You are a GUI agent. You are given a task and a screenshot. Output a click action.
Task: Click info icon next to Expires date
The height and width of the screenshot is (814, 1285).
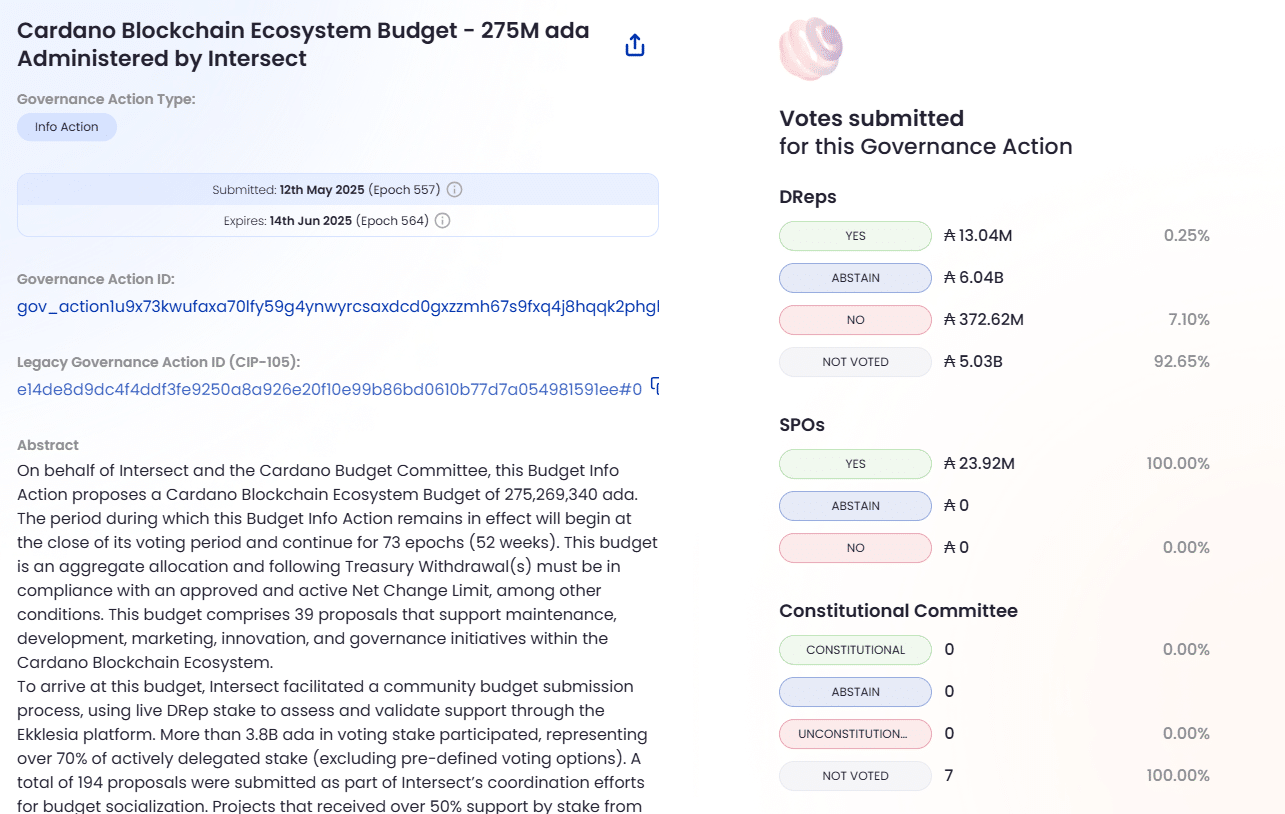click(x=442, y=220)
